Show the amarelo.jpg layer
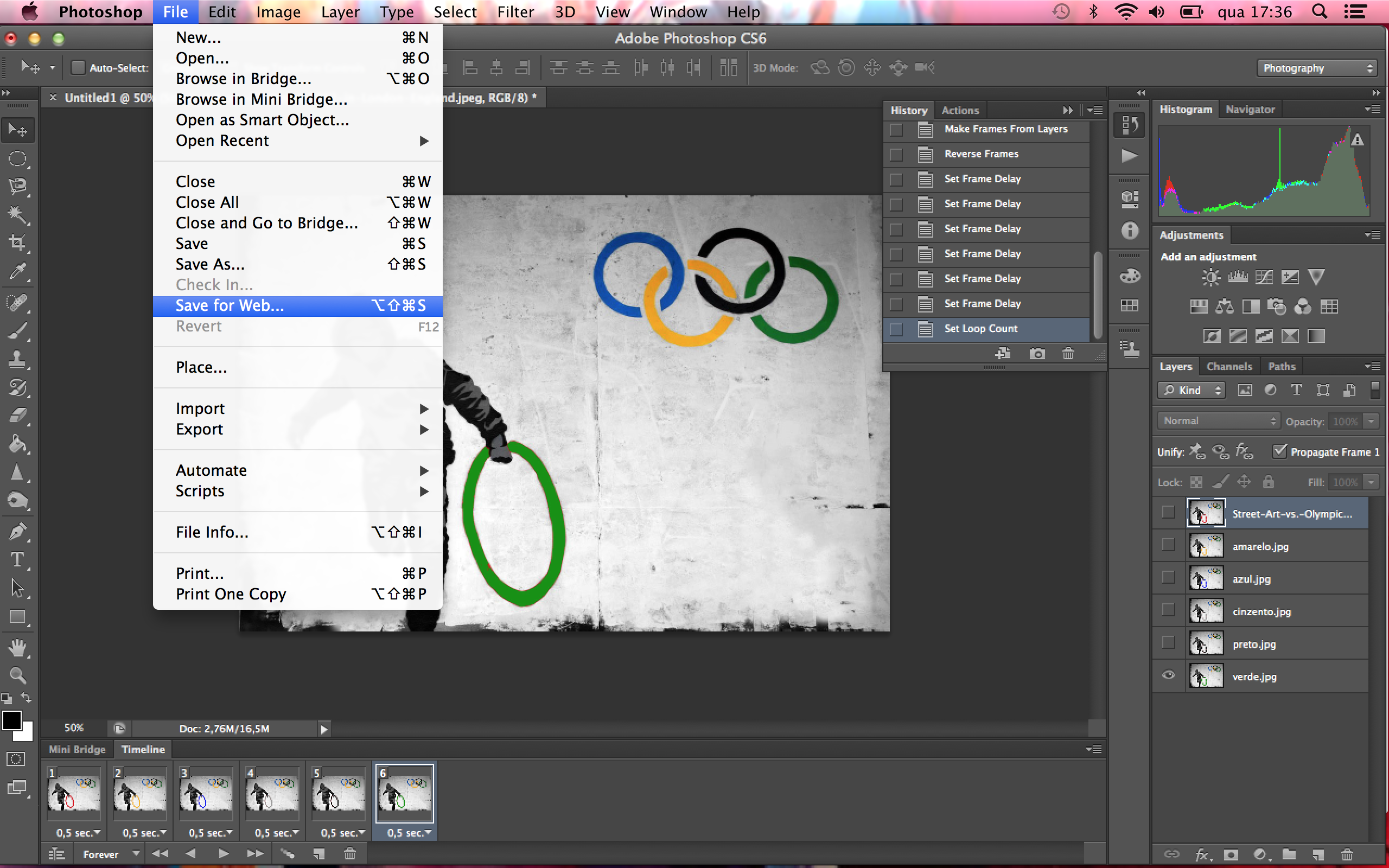This screenshot has height=868, width=1389. pos(1168,545)
